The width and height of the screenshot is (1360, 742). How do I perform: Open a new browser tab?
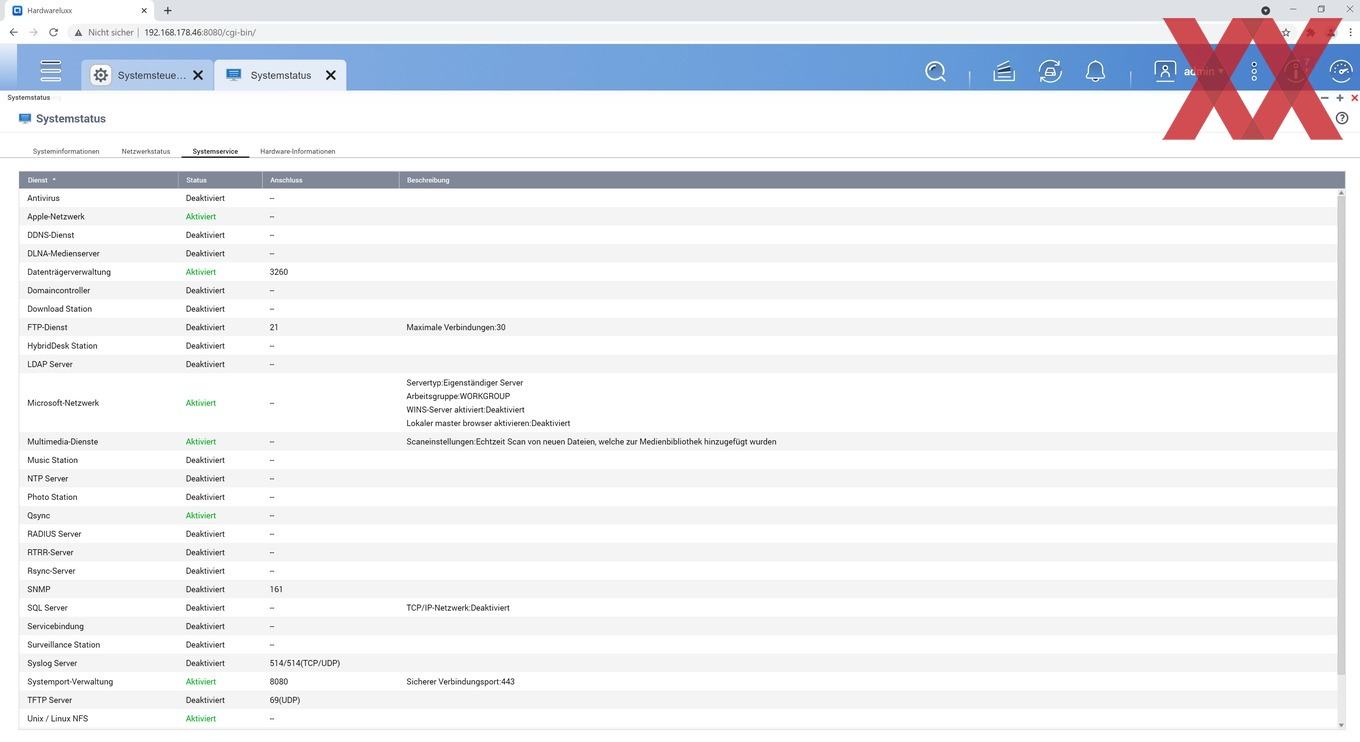point(167,10)
